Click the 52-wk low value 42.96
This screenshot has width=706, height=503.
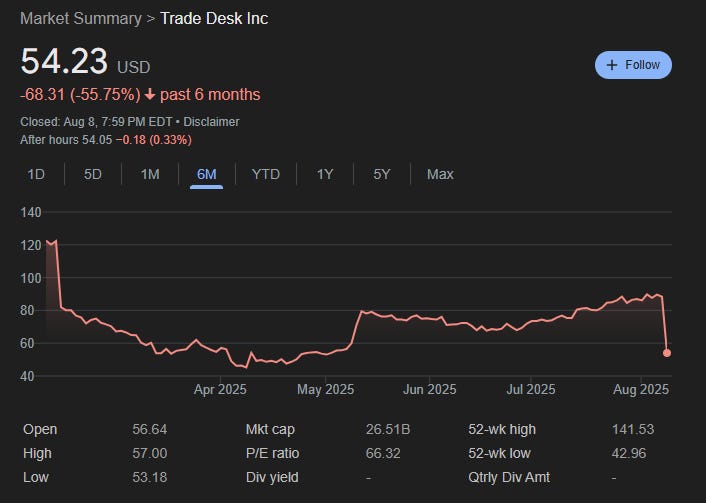click(x=629, y=453)
